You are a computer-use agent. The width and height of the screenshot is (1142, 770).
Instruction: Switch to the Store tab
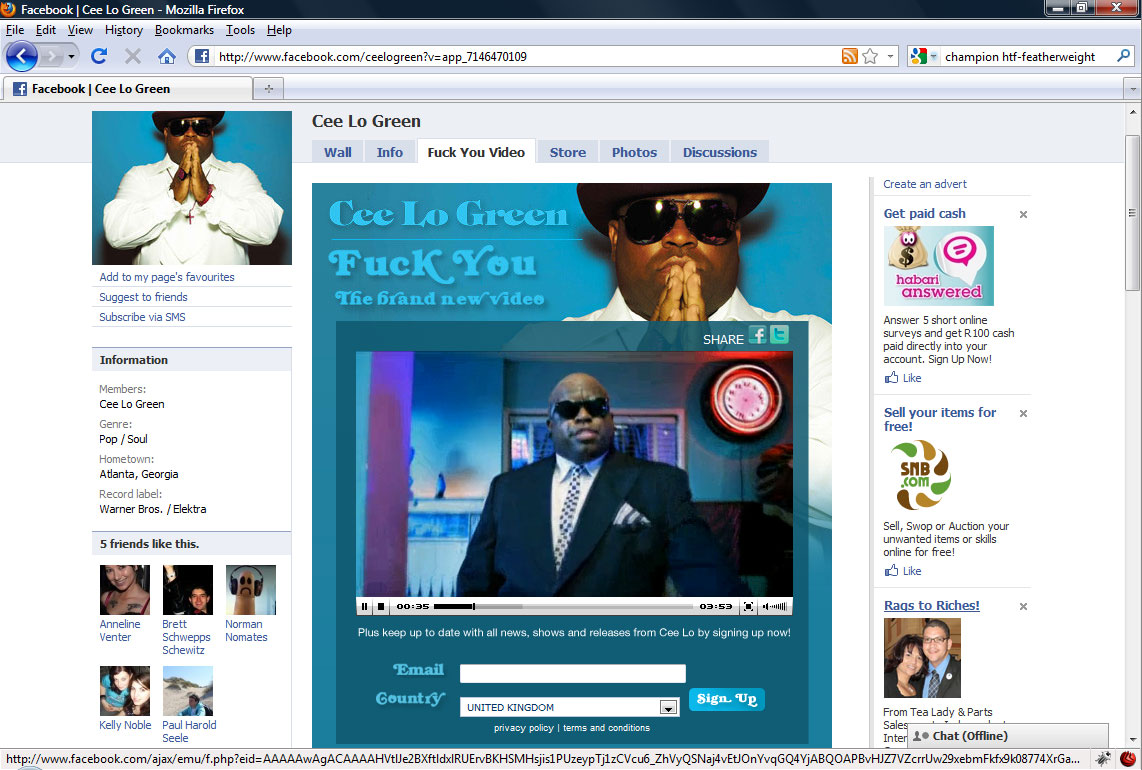point(567,152)
